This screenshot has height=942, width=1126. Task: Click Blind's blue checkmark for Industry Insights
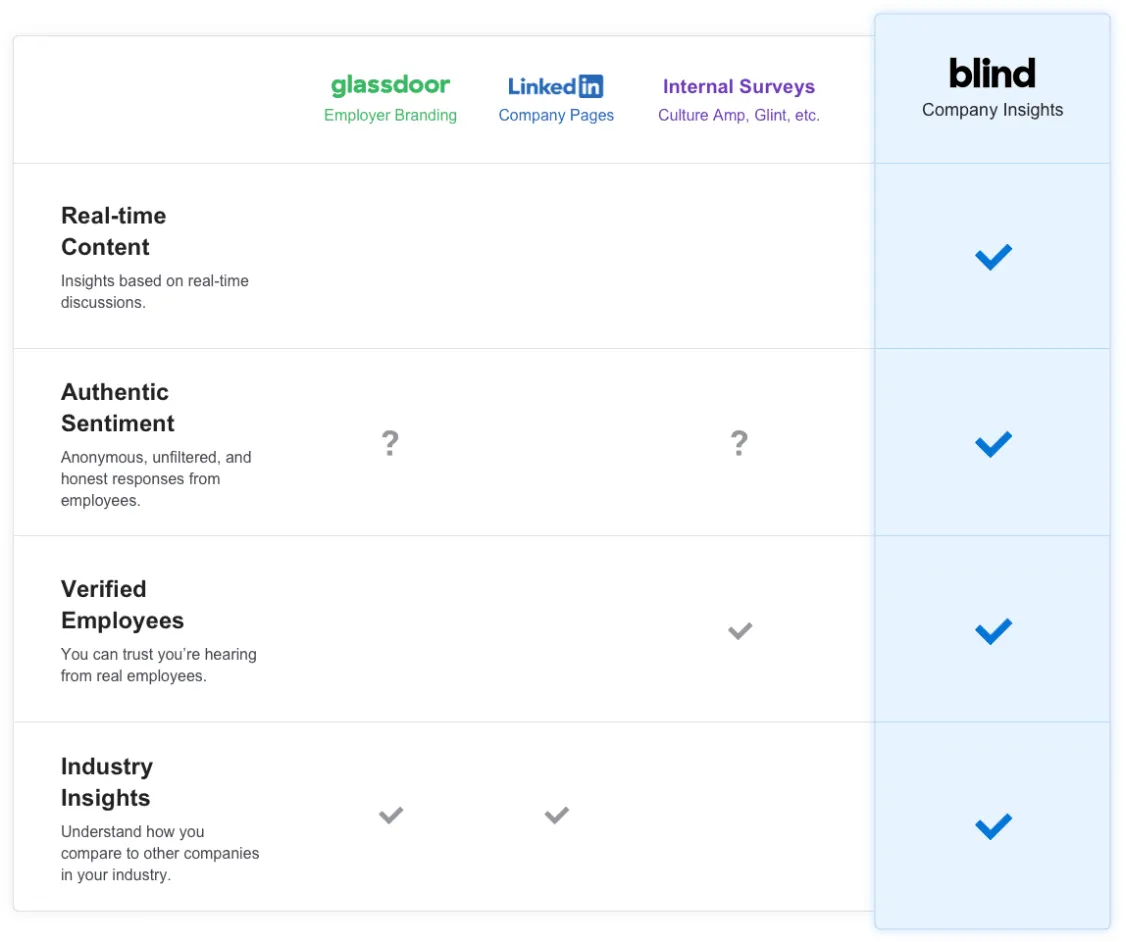993,826
